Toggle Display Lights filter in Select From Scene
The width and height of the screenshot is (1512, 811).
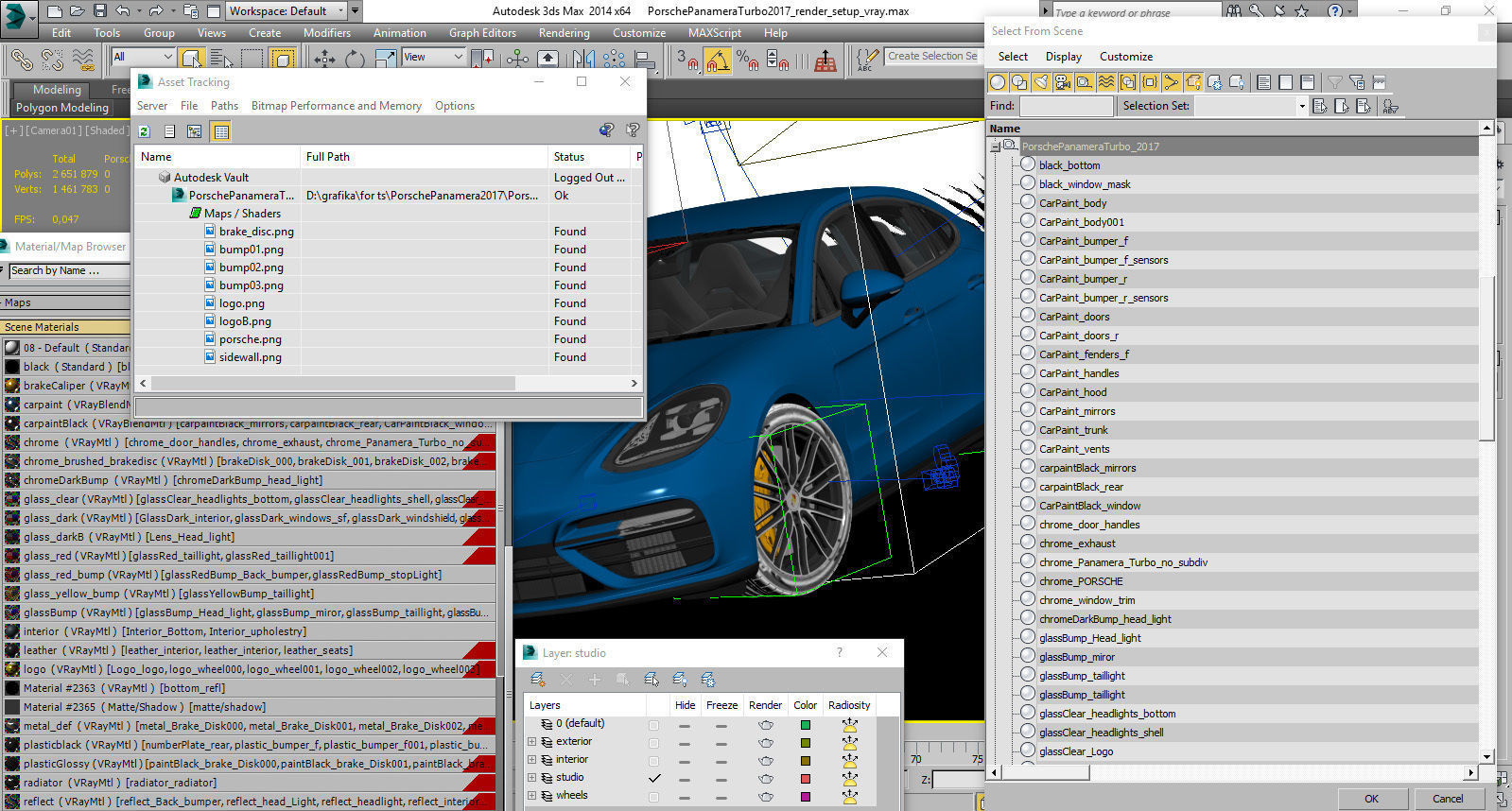pyautogui.click(x=1040, y=82)
